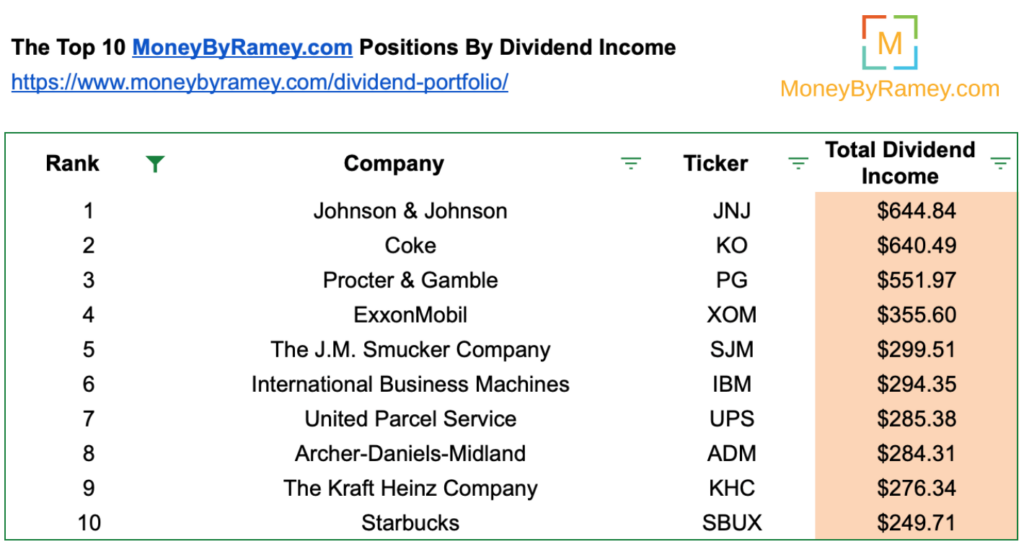
Task: Follow the dividend-portfolio URL link
Action: point(260,82)
